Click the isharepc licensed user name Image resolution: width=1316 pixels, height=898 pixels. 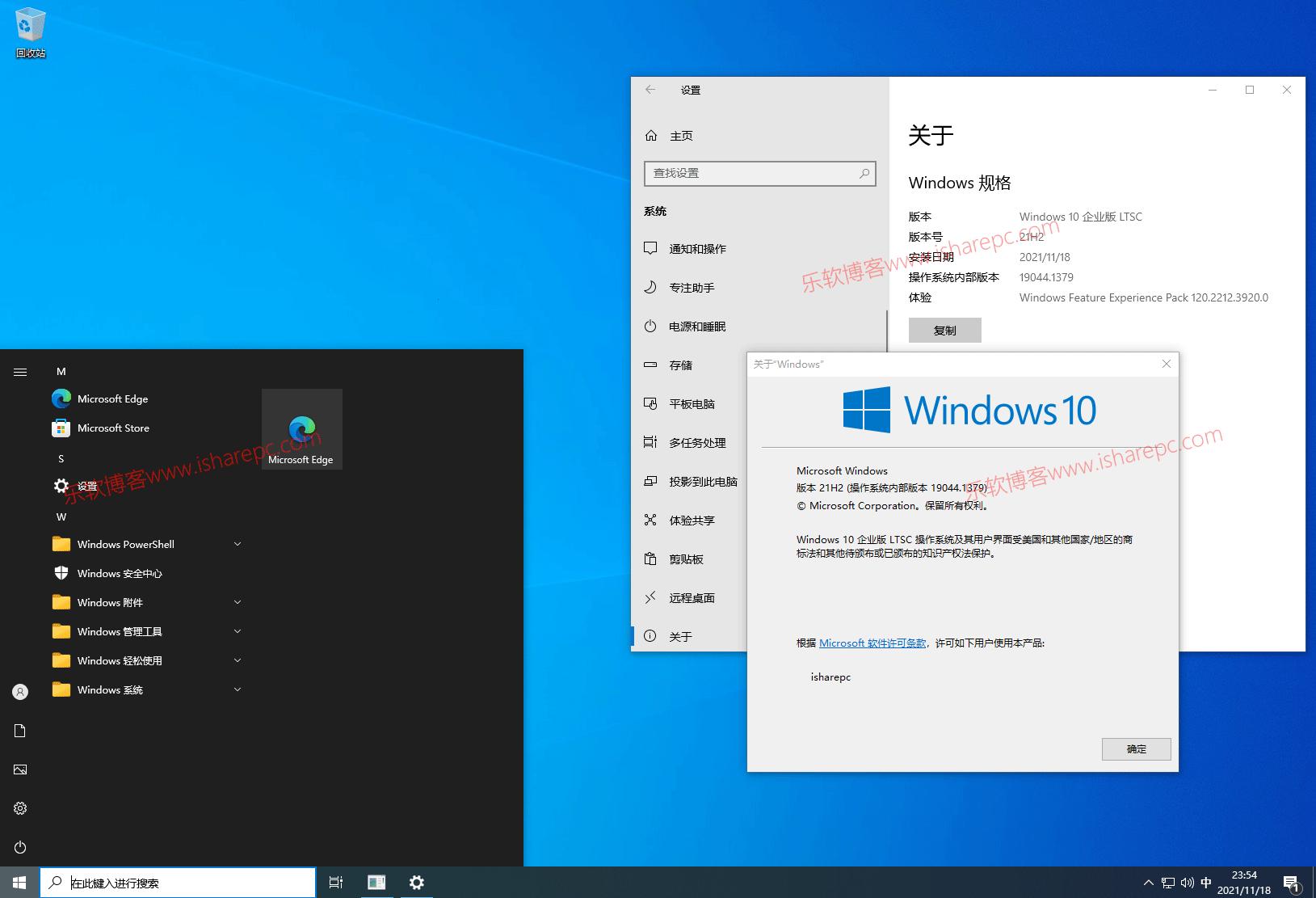(x=830, y=677)
